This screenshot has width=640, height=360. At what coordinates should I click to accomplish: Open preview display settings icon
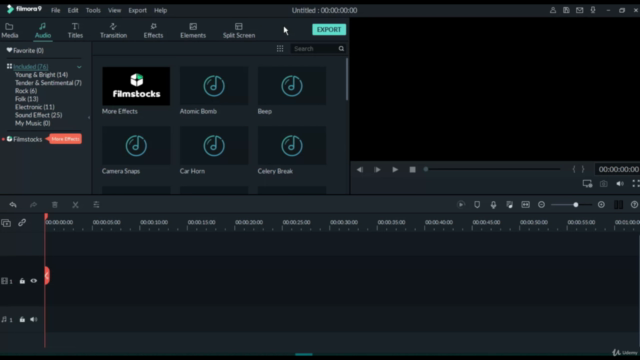(x=587, y=184)
